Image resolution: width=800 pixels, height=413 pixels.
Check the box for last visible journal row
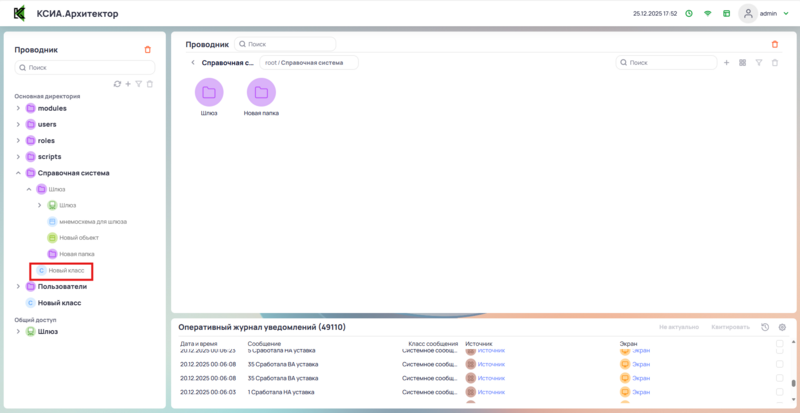tap(779, 393)
